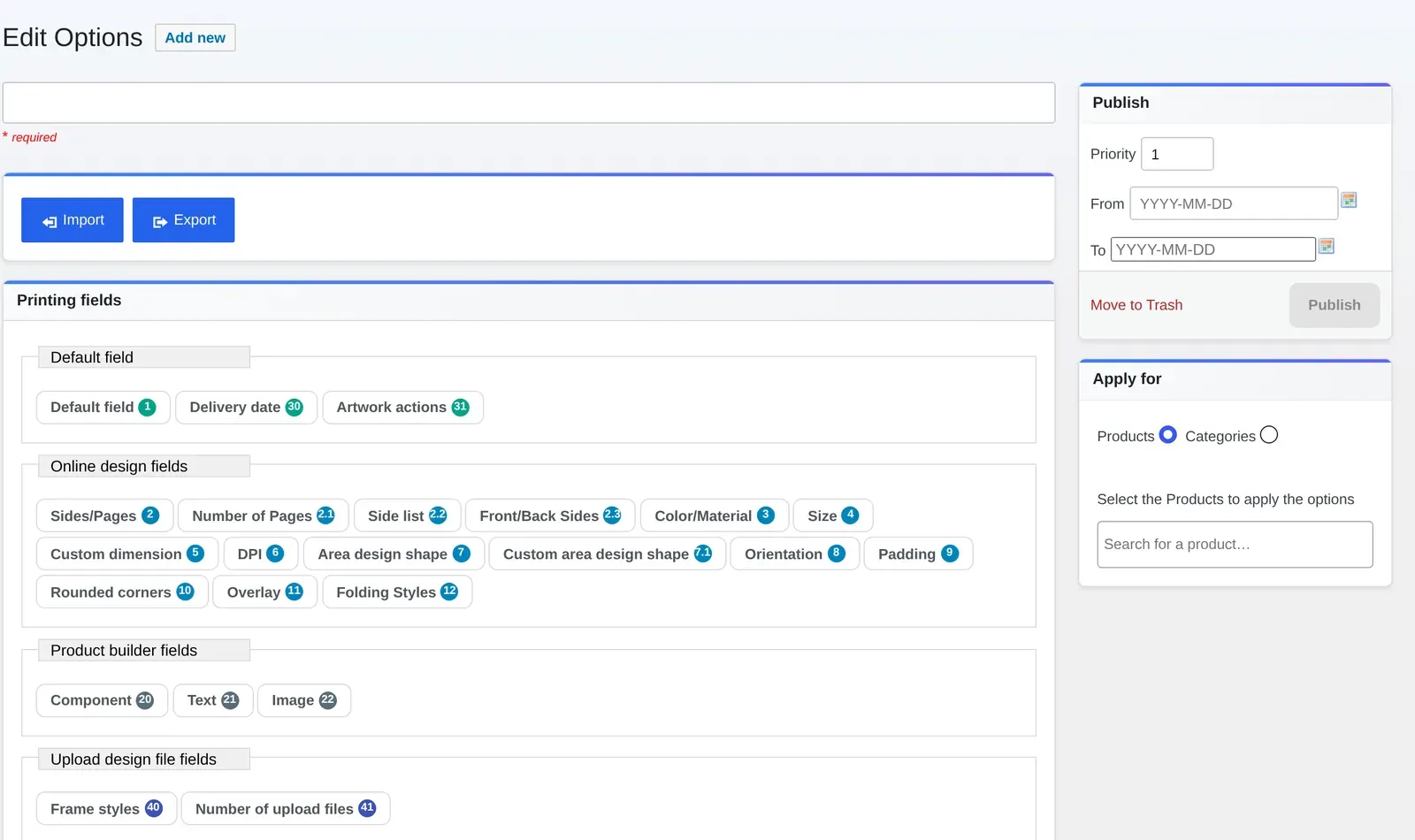This screenshot has width=1415, height=840.
Task: Add the Orientation field
Action: [x=795, y=554]
